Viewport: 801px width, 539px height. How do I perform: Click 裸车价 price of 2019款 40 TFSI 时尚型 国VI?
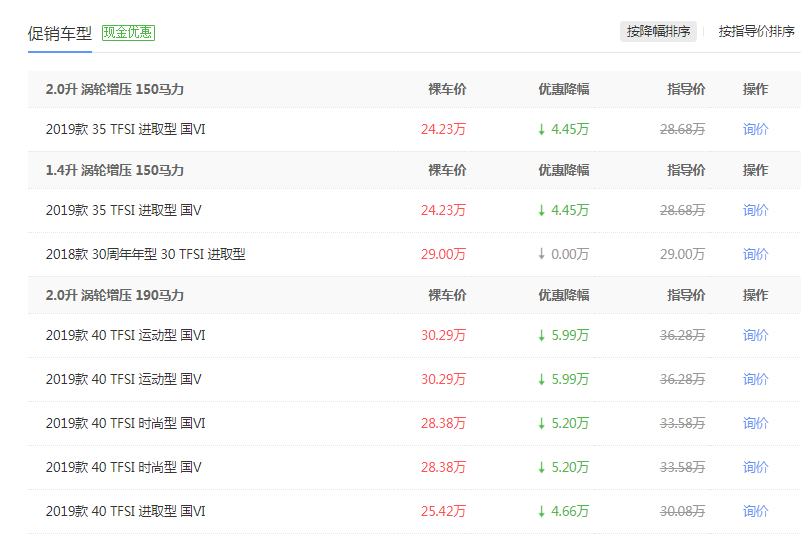(443, 423)
